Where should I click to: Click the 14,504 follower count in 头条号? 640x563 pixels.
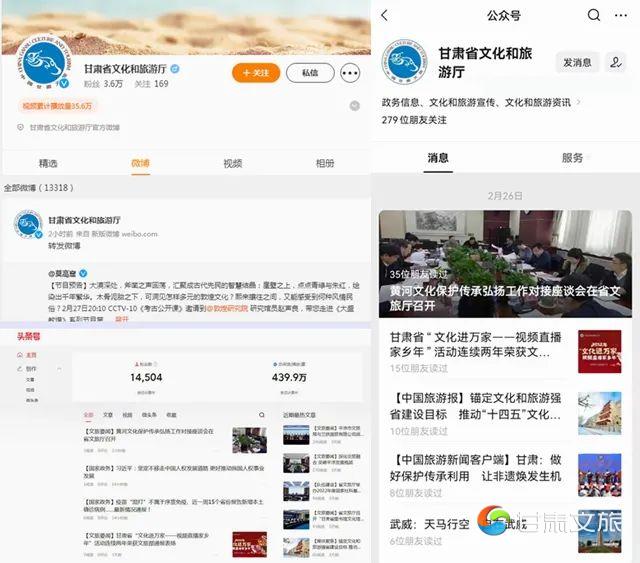(x=146, y=377)
